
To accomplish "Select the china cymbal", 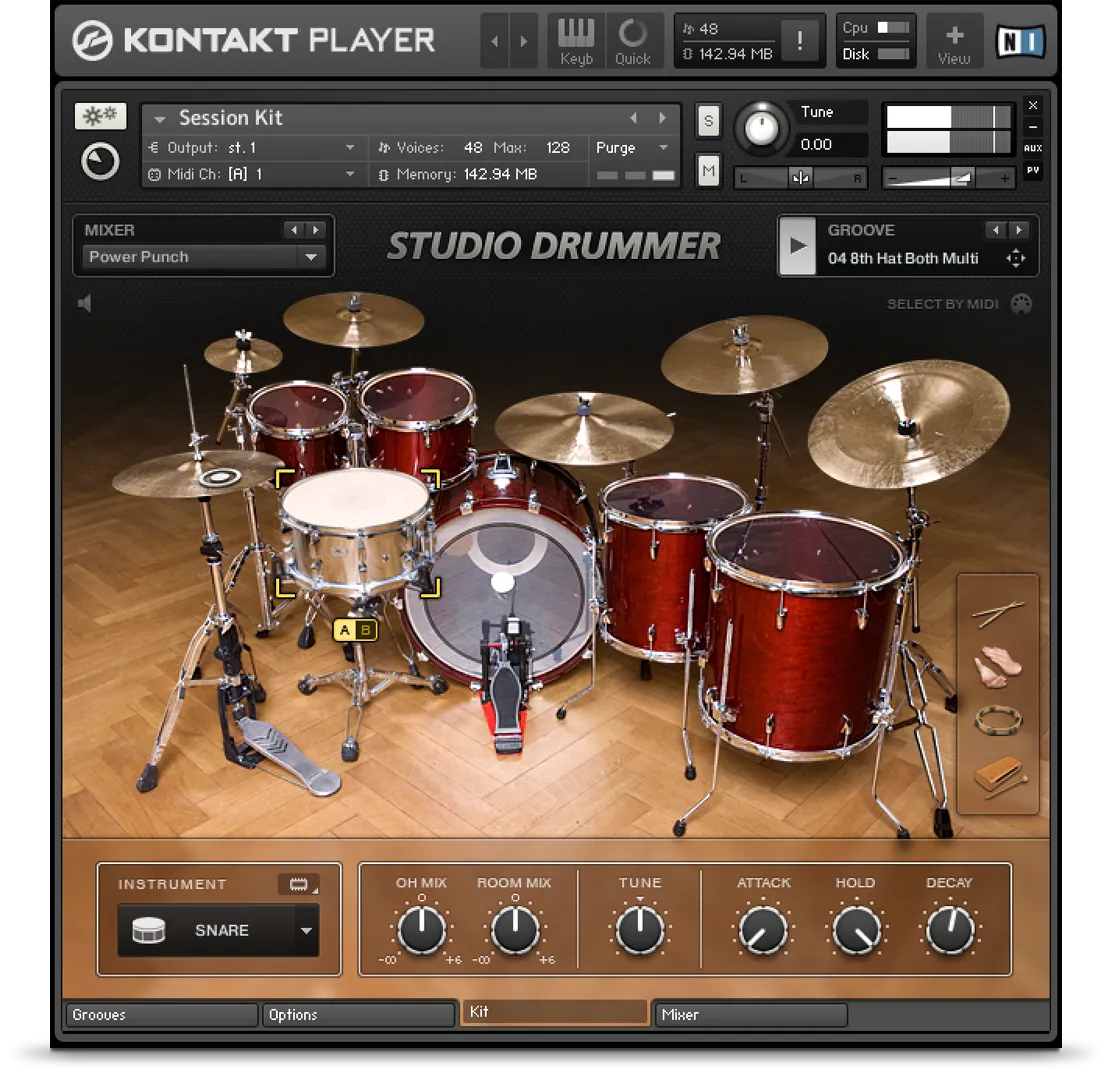I will [x=910, y=425].
